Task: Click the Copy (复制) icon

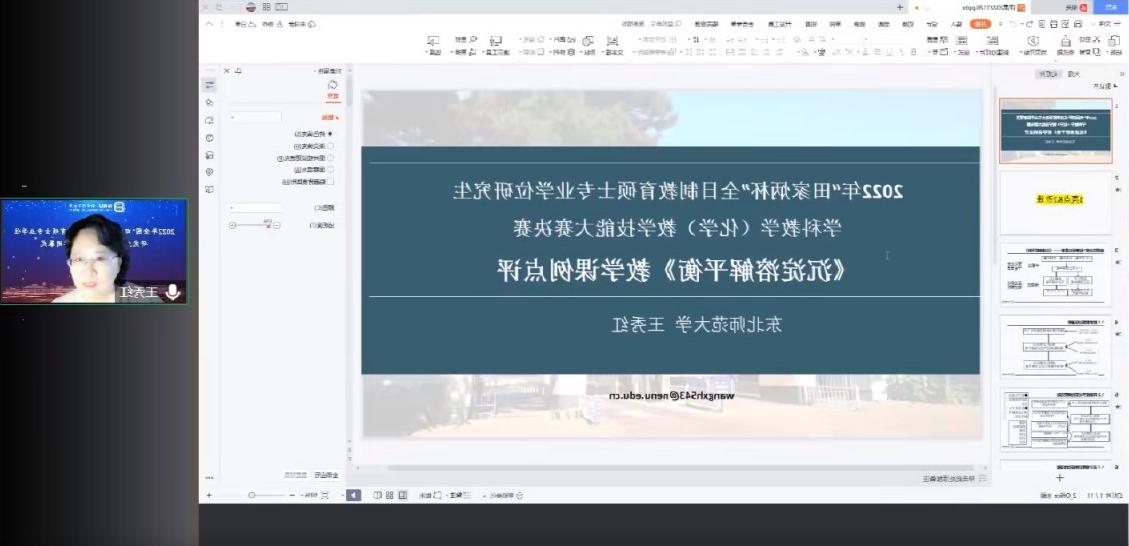Action: (x=1097, y=52)
